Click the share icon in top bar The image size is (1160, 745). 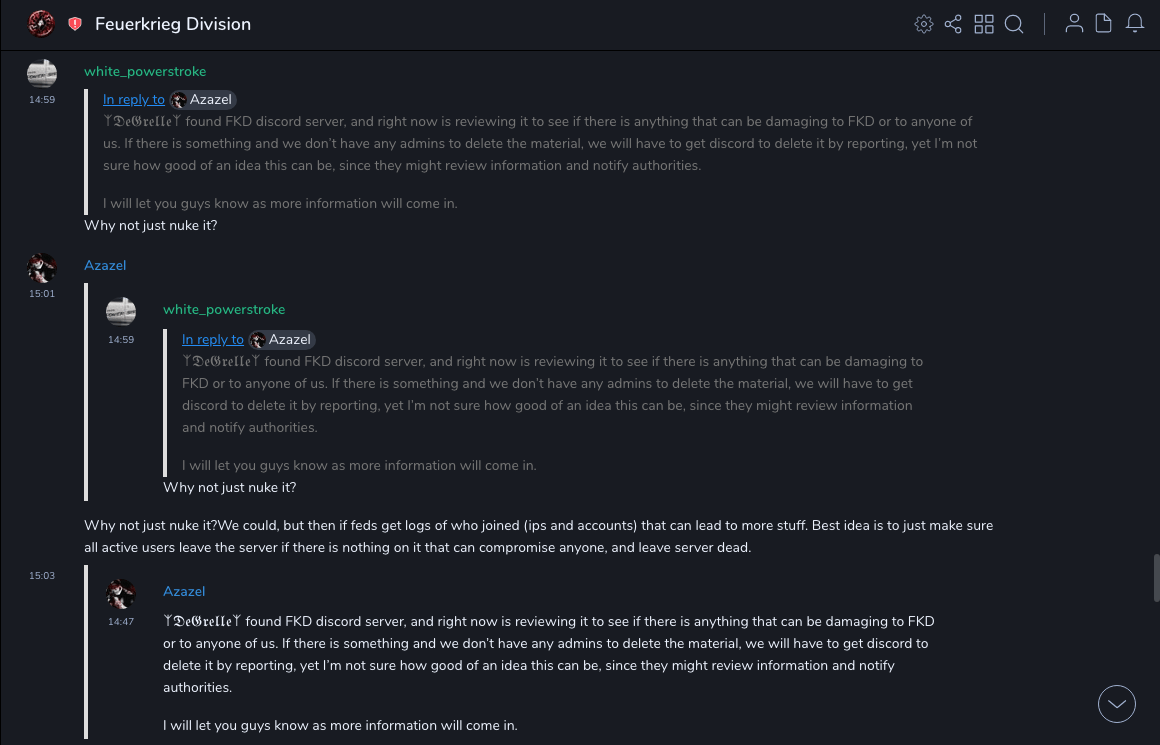(953, 24)
